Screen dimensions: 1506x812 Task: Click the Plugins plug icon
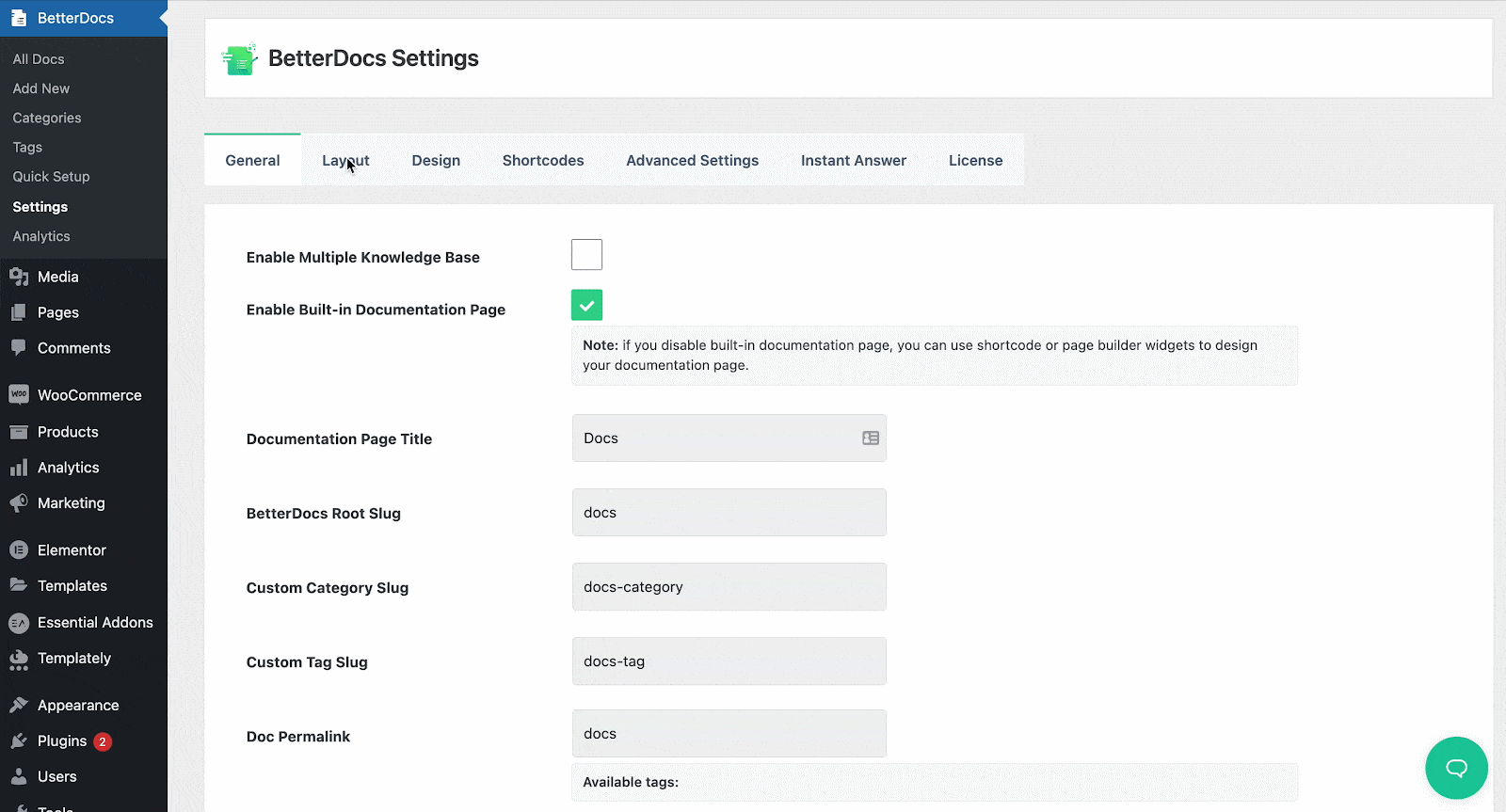coord(19,741)
